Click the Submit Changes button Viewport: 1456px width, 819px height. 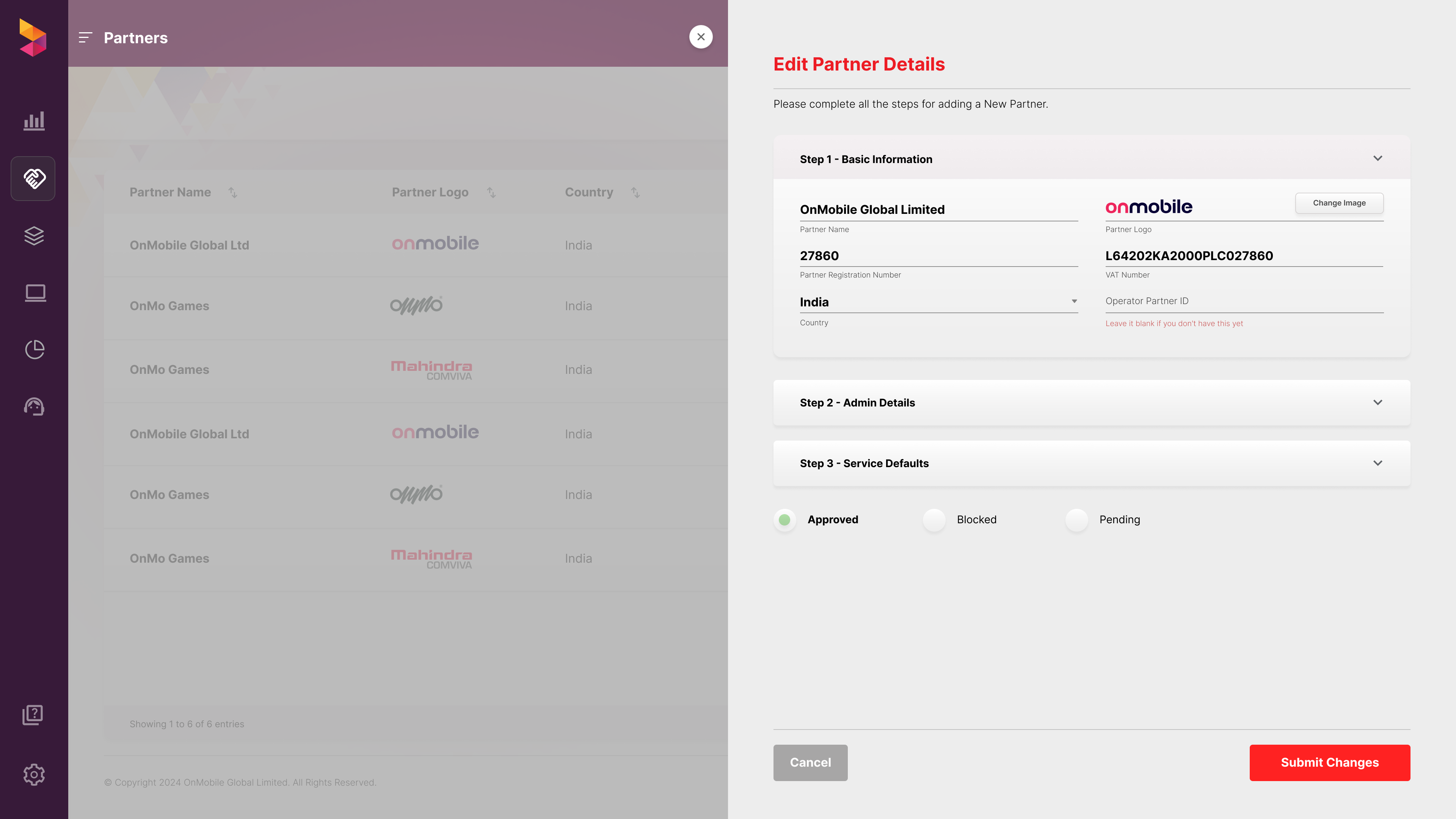click(1329, 763)
